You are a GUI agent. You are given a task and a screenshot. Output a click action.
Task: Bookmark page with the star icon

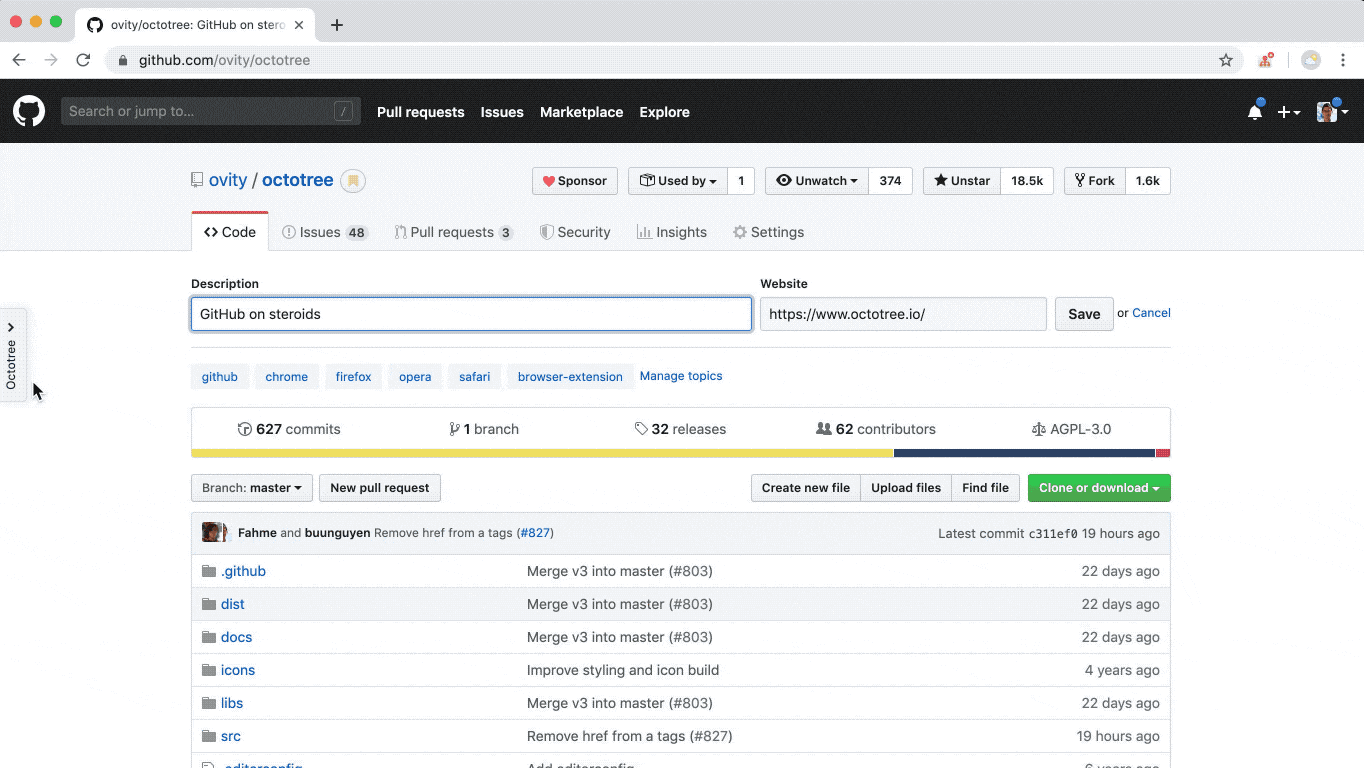[x=1226, y=60]
